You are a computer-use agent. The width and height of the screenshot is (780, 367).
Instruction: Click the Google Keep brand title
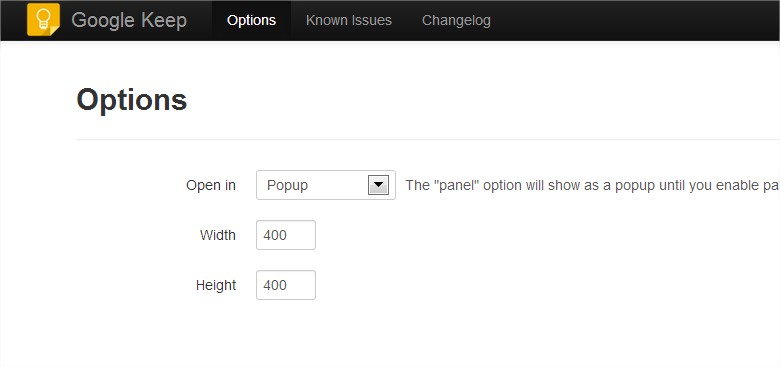click(129, 20)
